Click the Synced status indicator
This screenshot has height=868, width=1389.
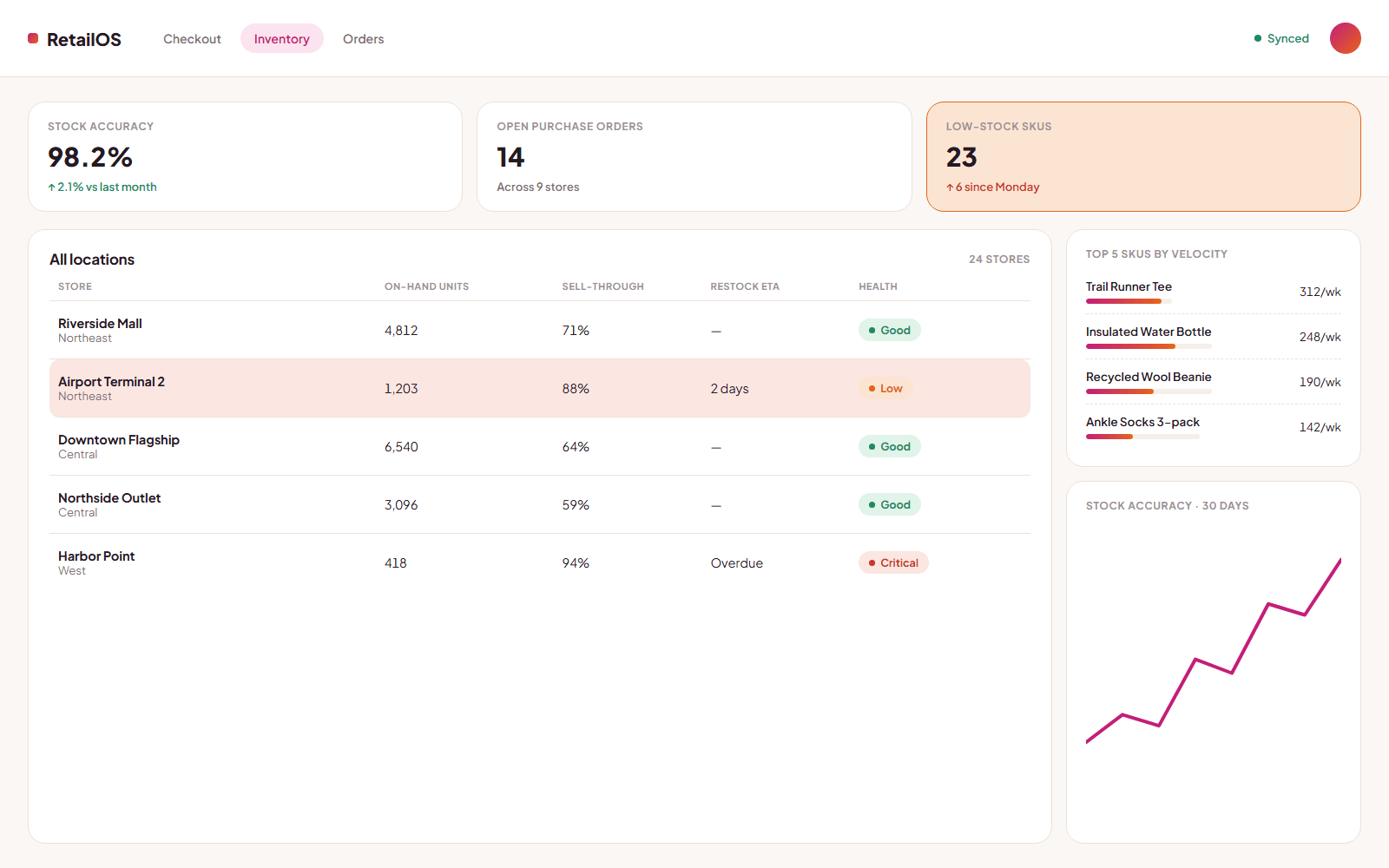coord(1281,38)
